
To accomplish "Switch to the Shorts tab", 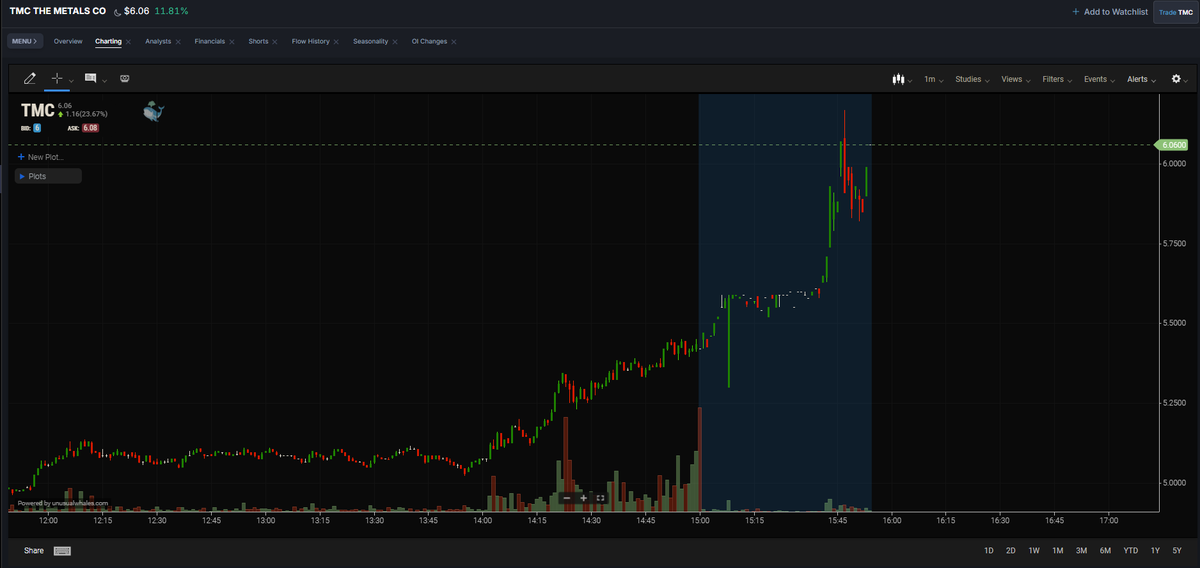I will (x=258, y=41).
